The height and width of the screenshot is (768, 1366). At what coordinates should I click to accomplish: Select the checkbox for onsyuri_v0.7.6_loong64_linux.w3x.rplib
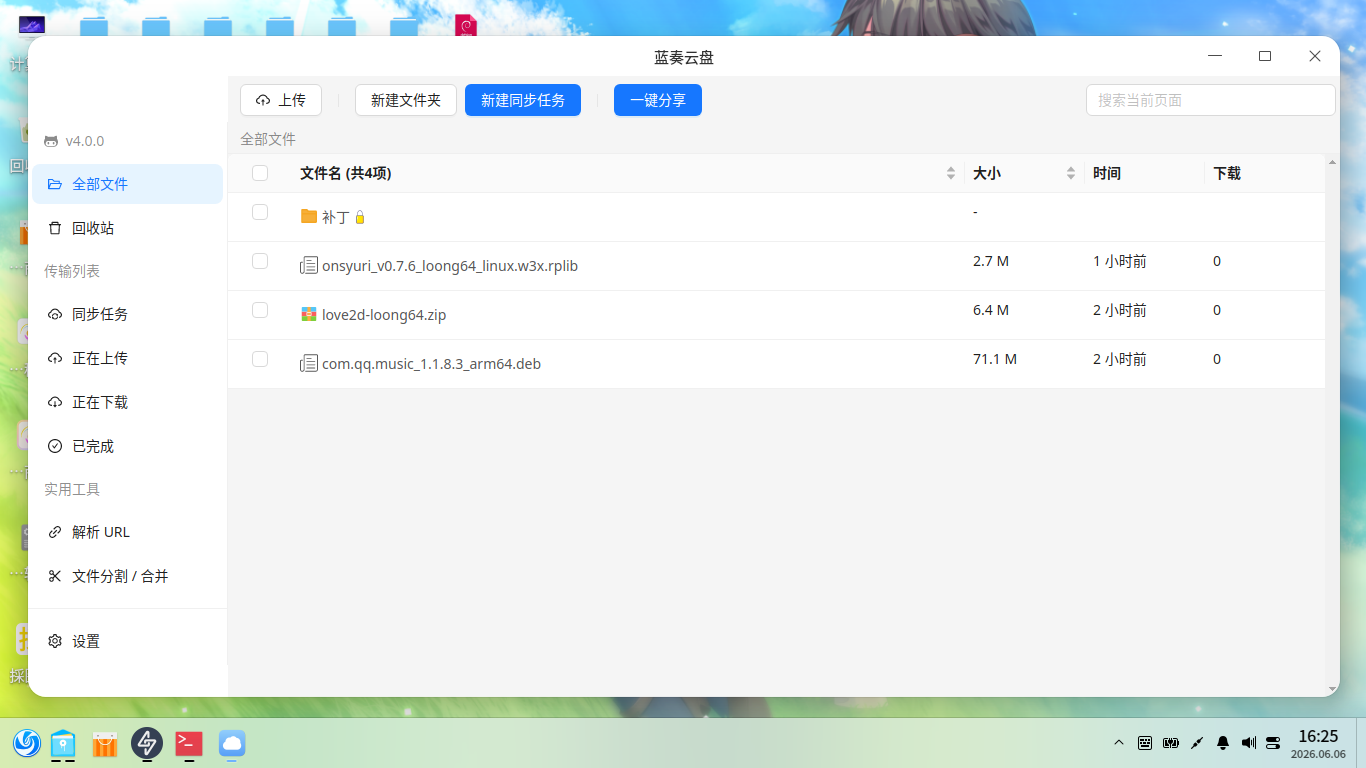tap(260, 261)
